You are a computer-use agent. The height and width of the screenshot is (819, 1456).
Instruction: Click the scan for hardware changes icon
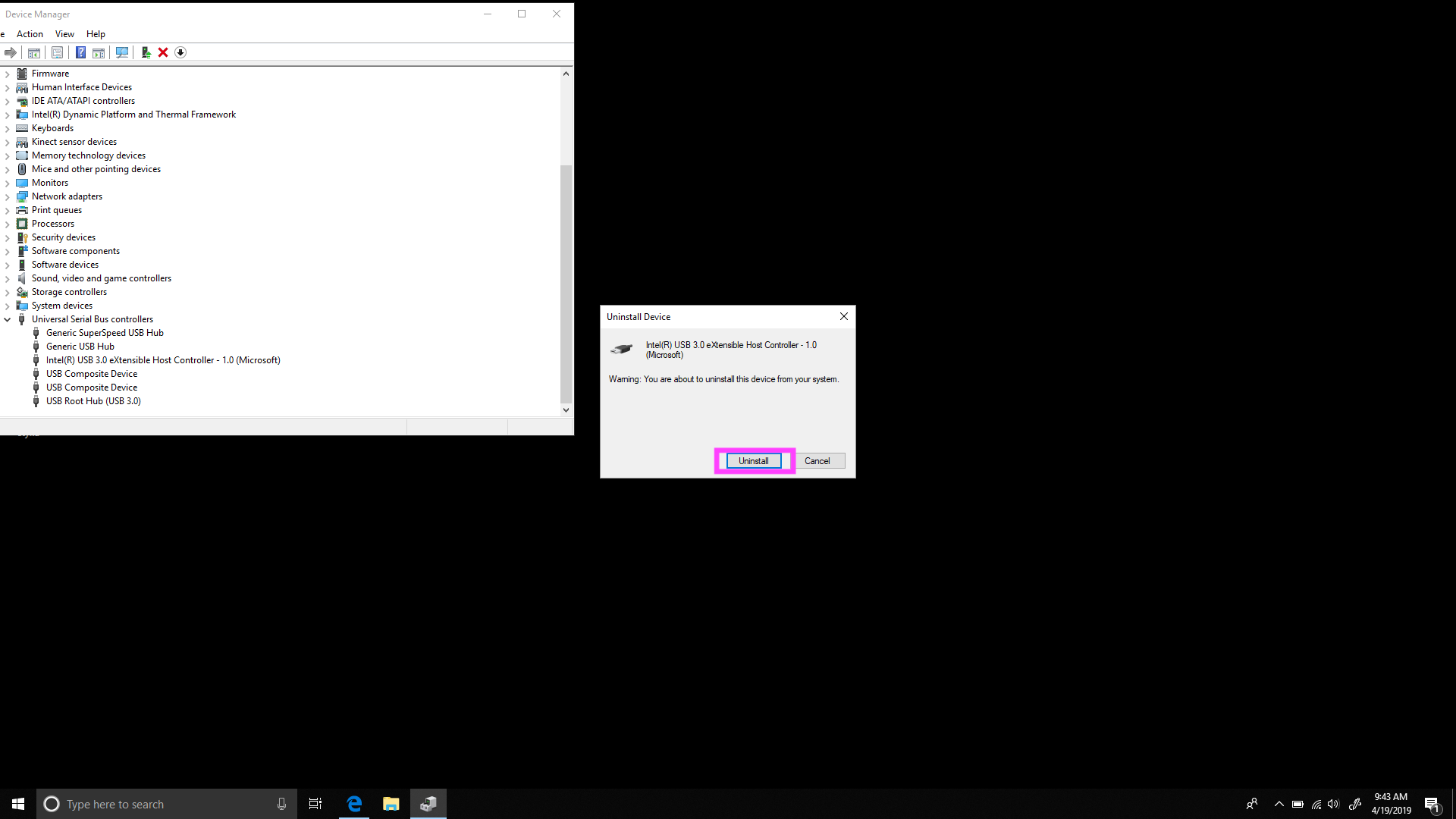(121, 52)
